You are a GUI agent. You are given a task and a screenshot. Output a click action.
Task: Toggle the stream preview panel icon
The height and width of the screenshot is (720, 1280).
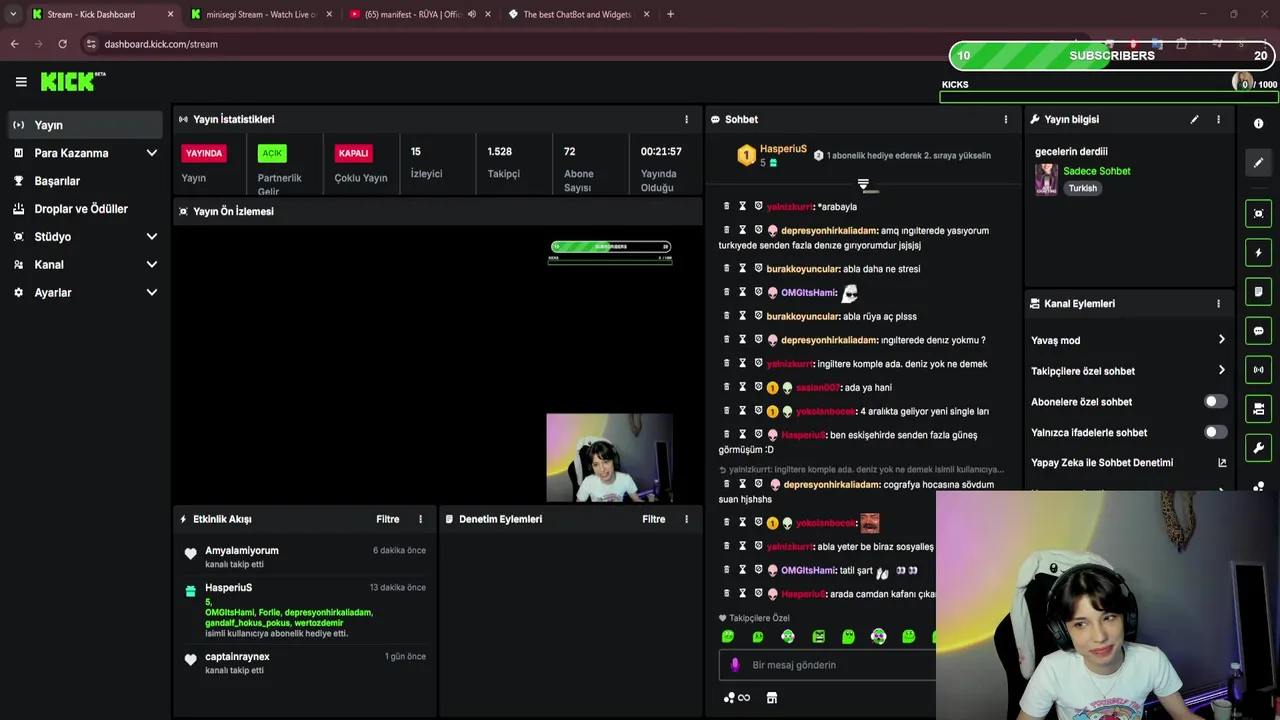click(x=1258, y=213)
